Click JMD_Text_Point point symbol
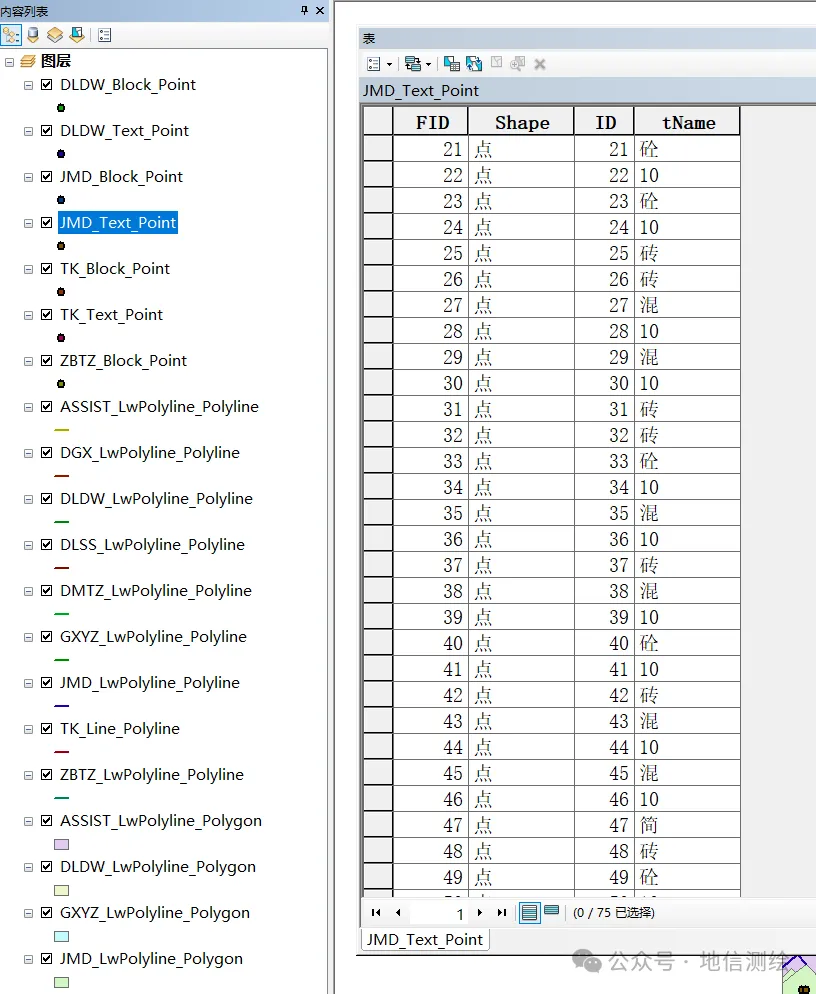This screenshot has height=994, width=816. pyautogui.click(x=61, y=246)
